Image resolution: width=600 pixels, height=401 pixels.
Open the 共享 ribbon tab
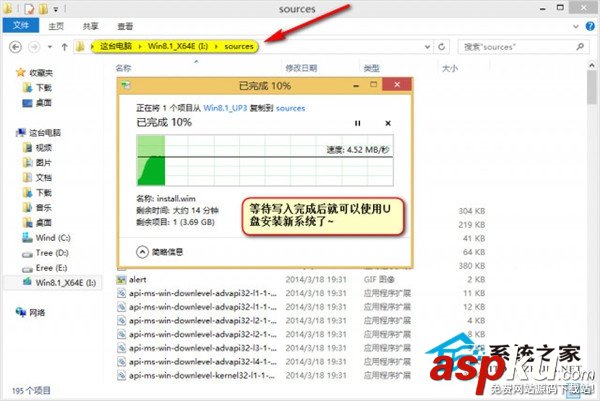click(91, 26)
